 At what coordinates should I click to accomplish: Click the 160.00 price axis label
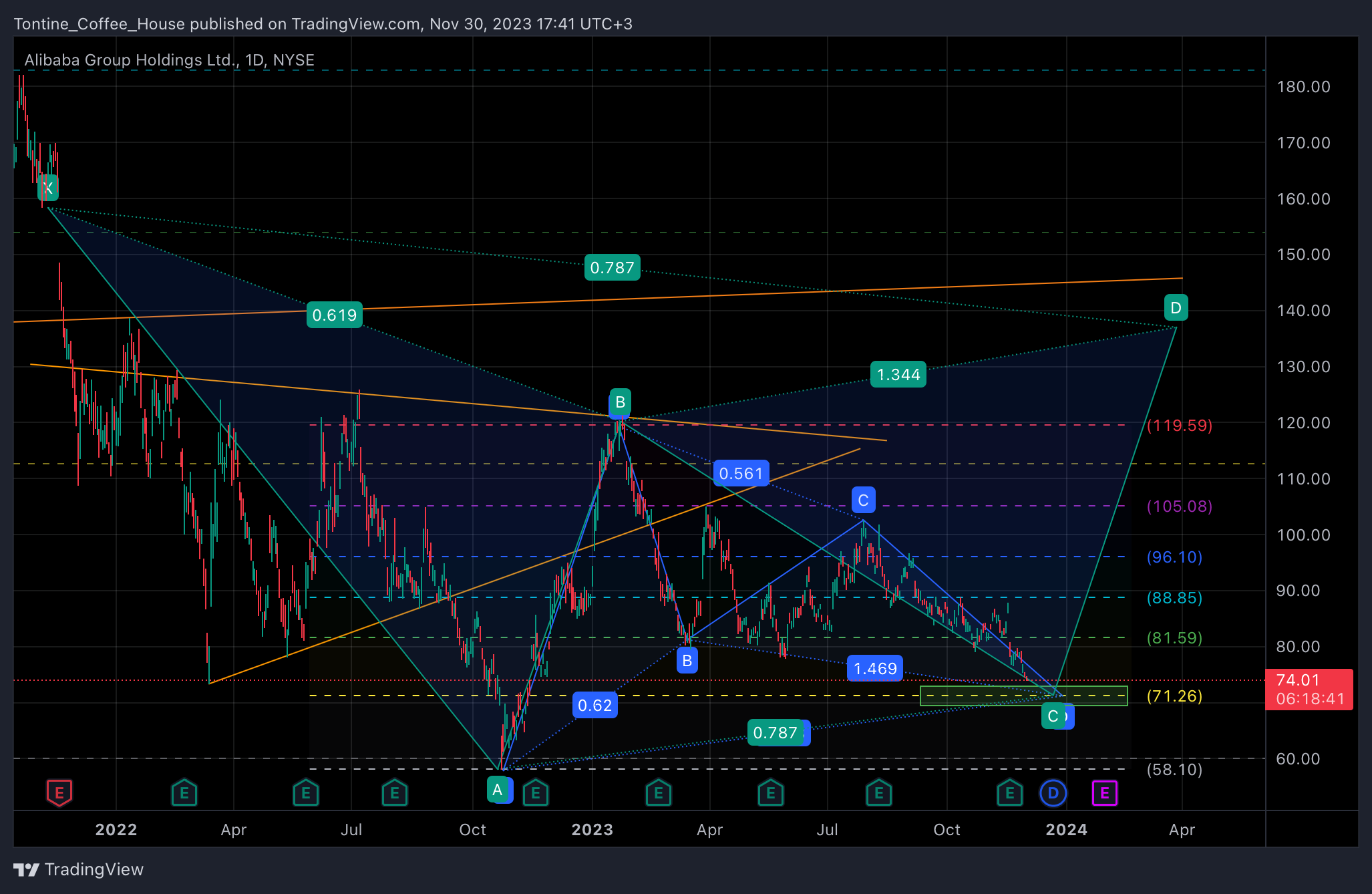(x=1303, y=198)
